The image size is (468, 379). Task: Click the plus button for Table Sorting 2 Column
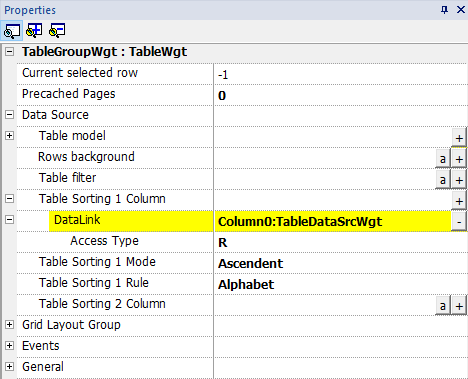(x=459, y=306)
